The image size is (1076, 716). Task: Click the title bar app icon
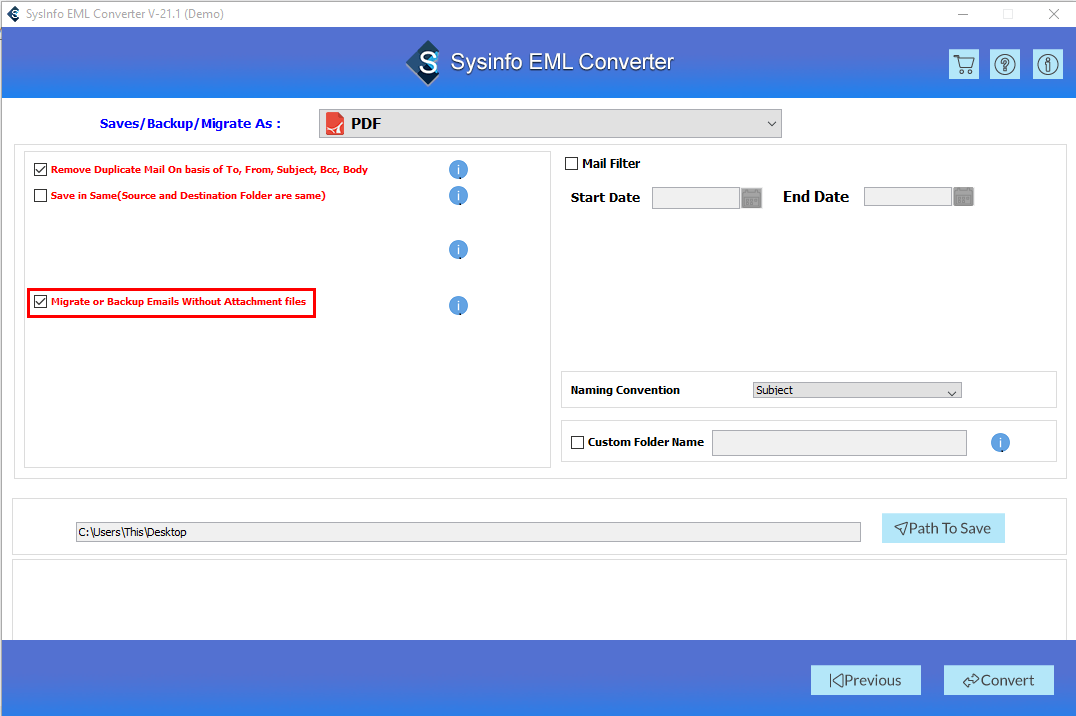[13, 14]
